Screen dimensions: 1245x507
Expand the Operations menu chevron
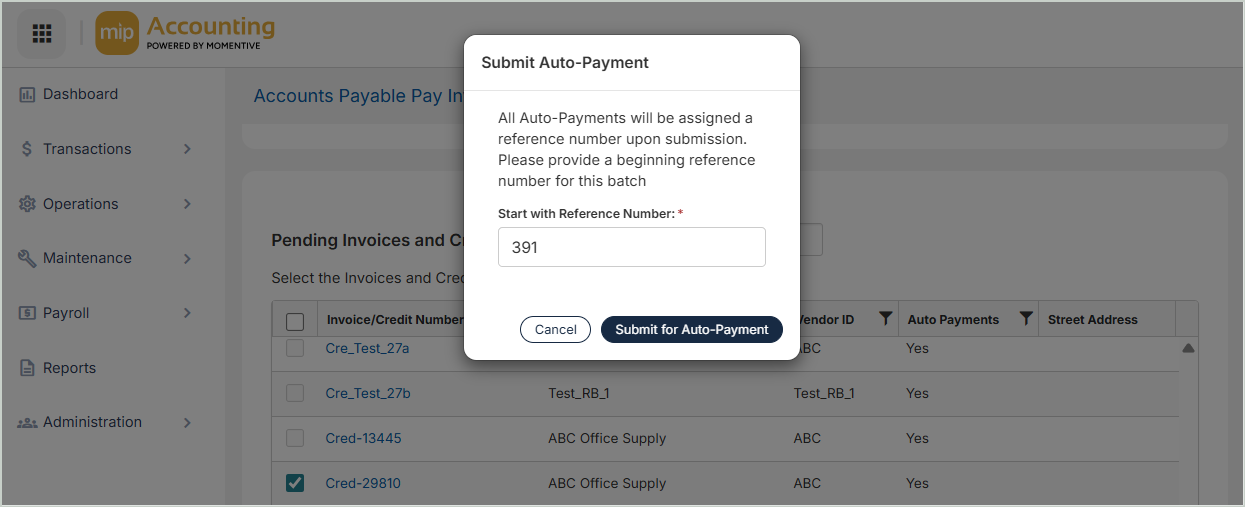click(x=187, y=204)
